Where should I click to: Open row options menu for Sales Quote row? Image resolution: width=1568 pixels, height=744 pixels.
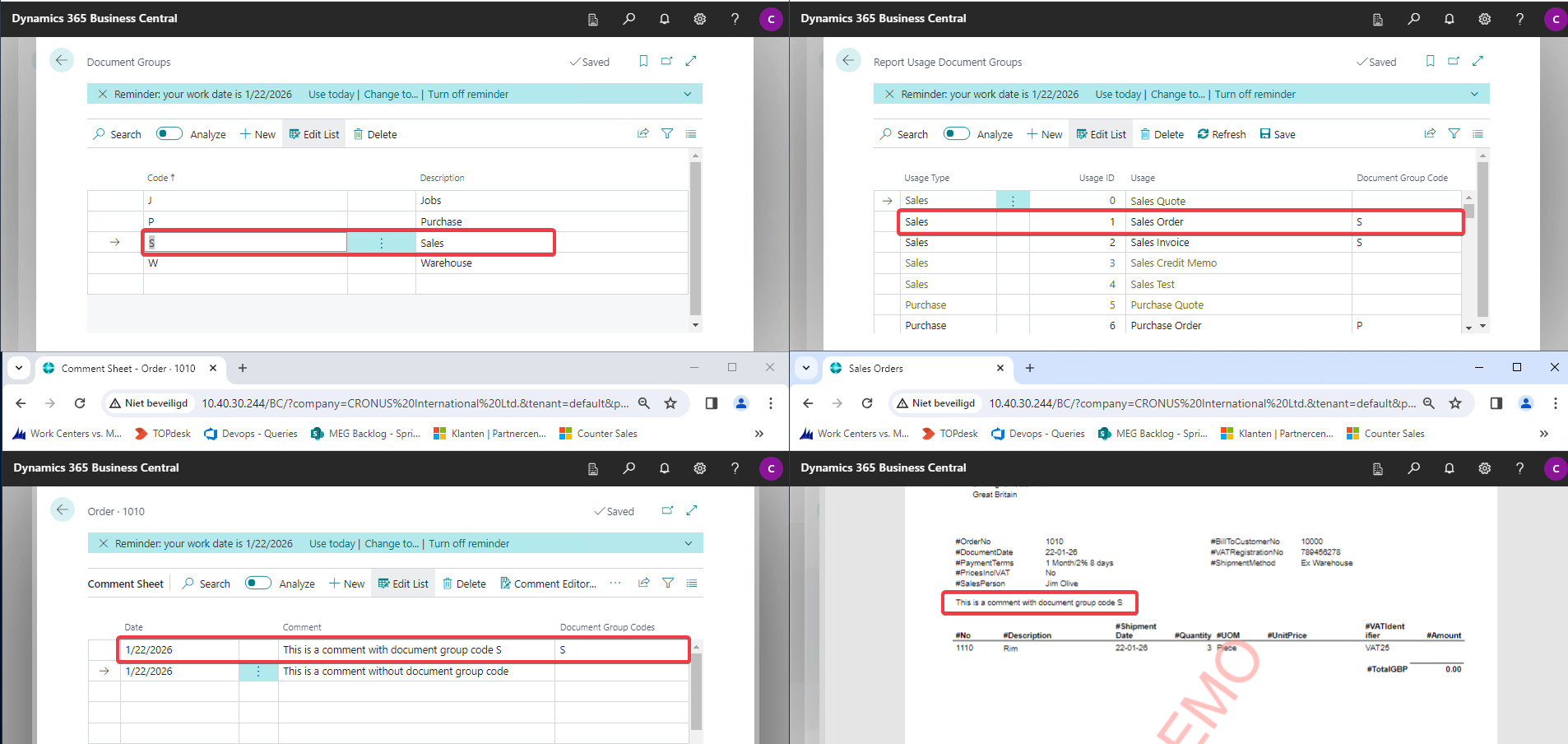1012,201
